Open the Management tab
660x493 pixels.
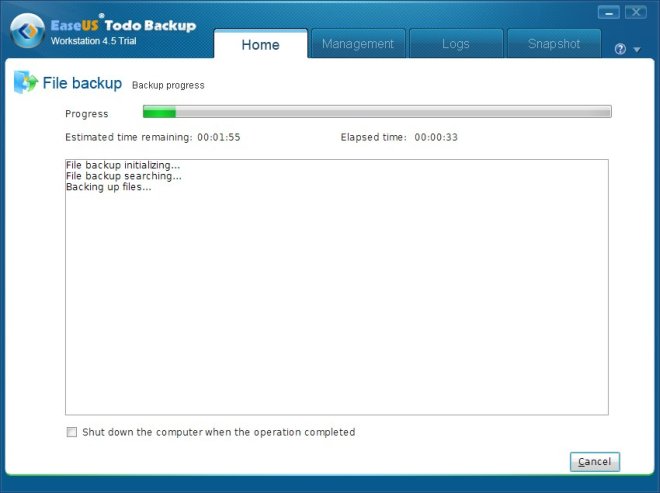pos(358,44)
